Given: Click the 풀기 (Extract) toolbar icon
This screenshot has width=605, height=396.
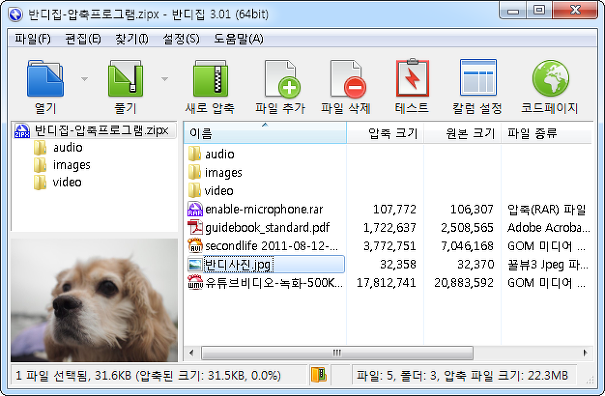Looking at the screenshot, I should pyautogui.click(x=125, y=79).
